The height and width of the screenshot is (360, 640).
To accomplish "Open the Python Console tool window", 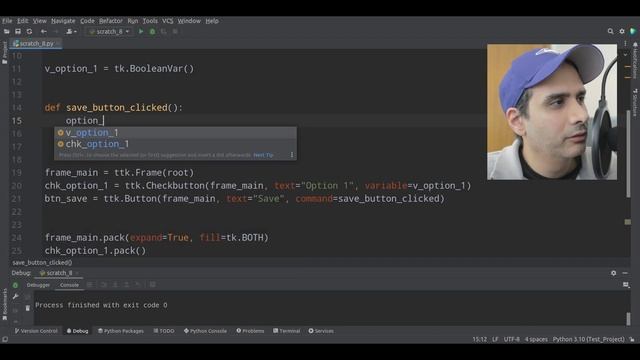I will 205,331.
